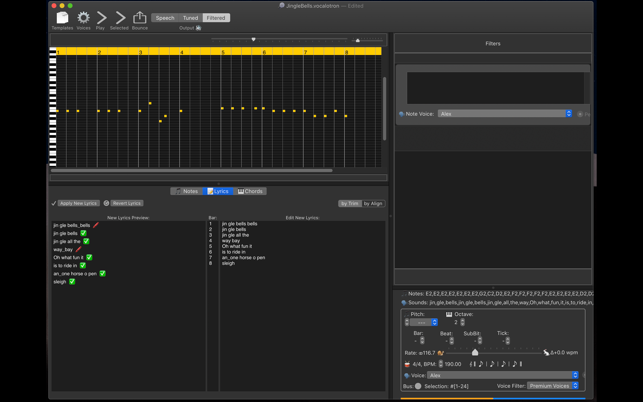Click bar 5 marker in the yellow ruler
This screenshot has height=402, width=643.
click(223, 52)
